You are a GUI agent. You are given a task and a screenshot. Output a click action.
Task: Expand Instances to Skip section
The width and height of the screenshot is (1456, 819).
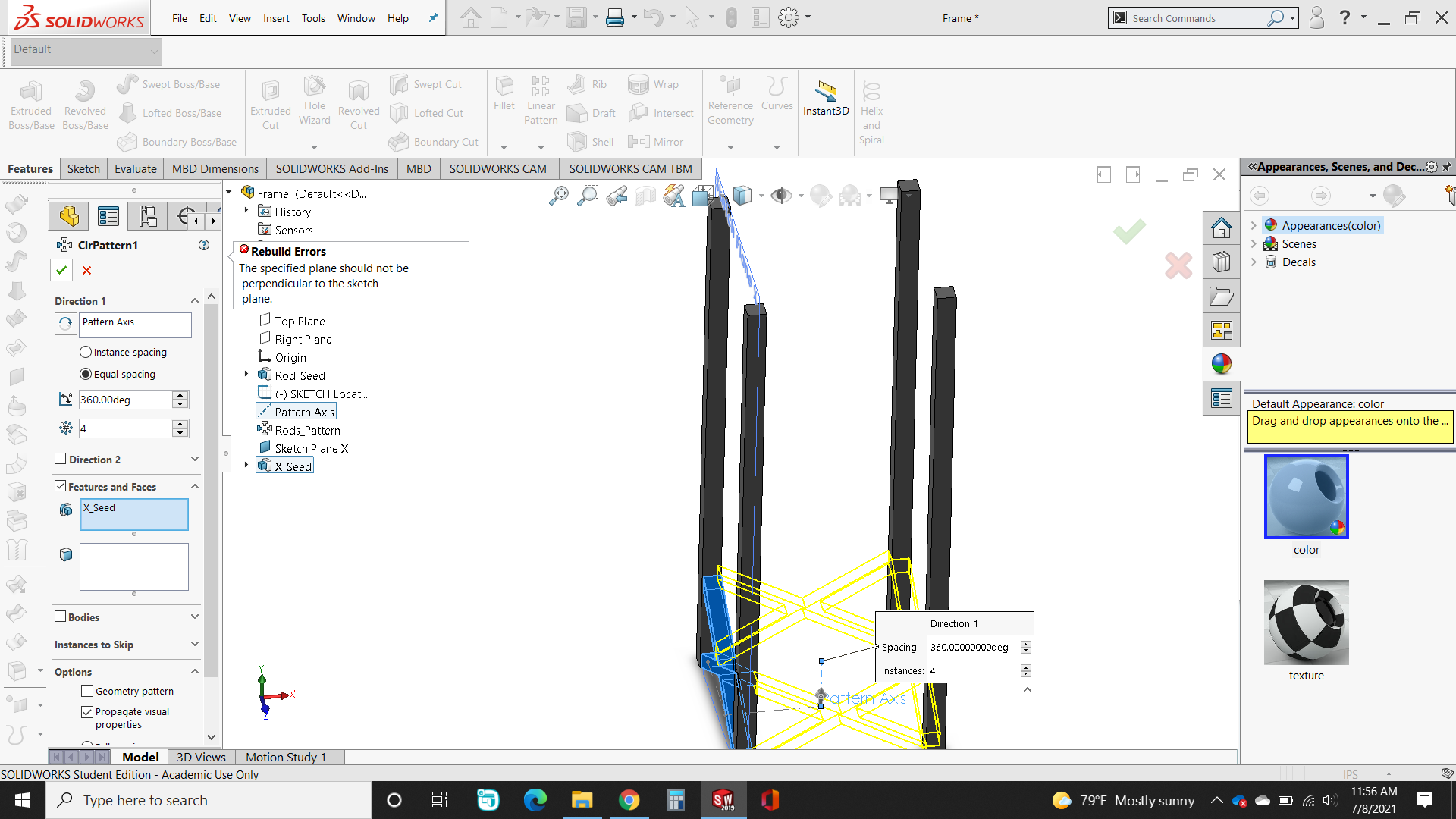tap(195, 644)
